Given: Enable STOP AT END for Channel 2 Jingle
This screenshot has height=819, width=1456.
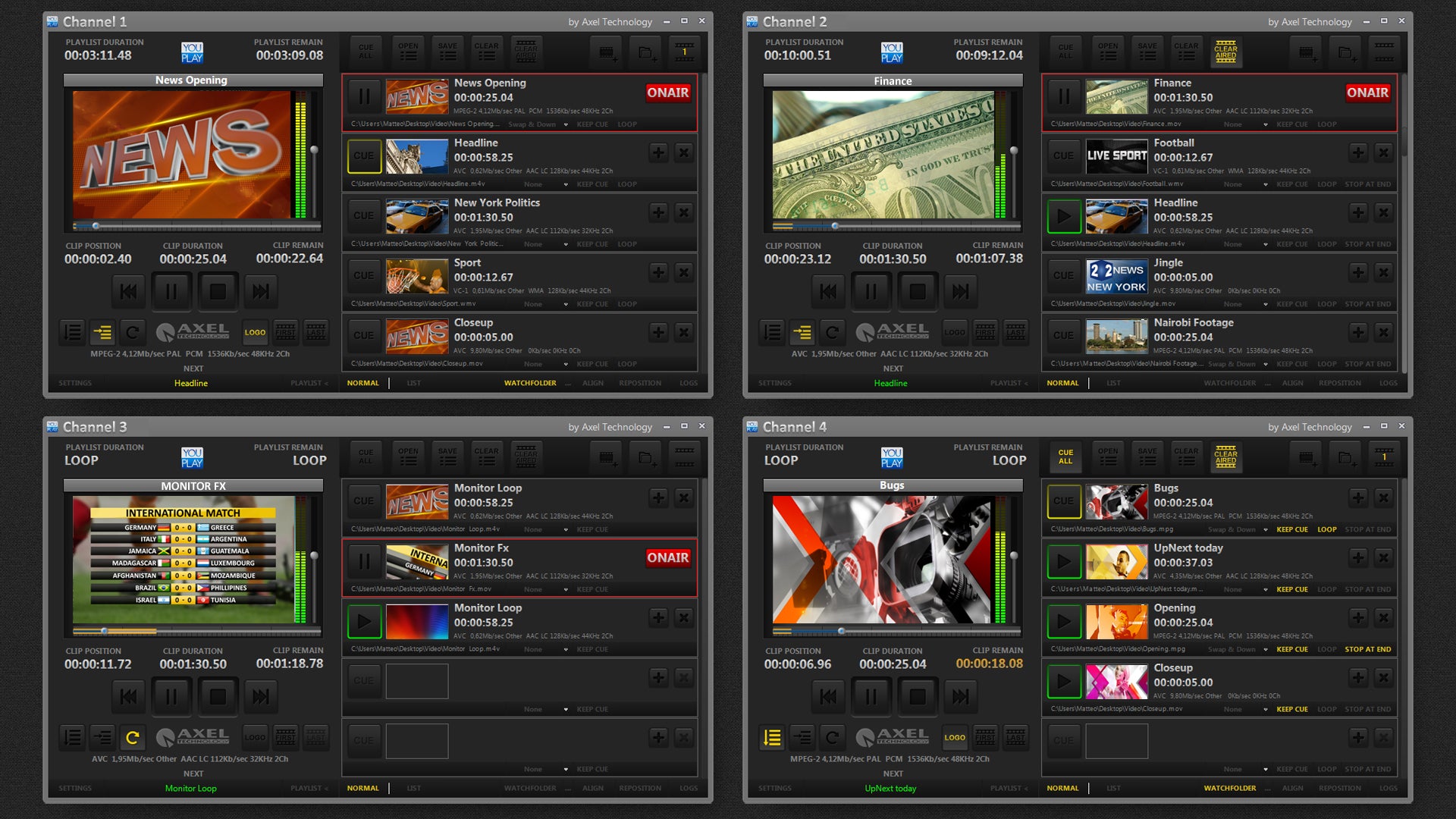Looking at the screenshot, I should tap(1367, 304).
